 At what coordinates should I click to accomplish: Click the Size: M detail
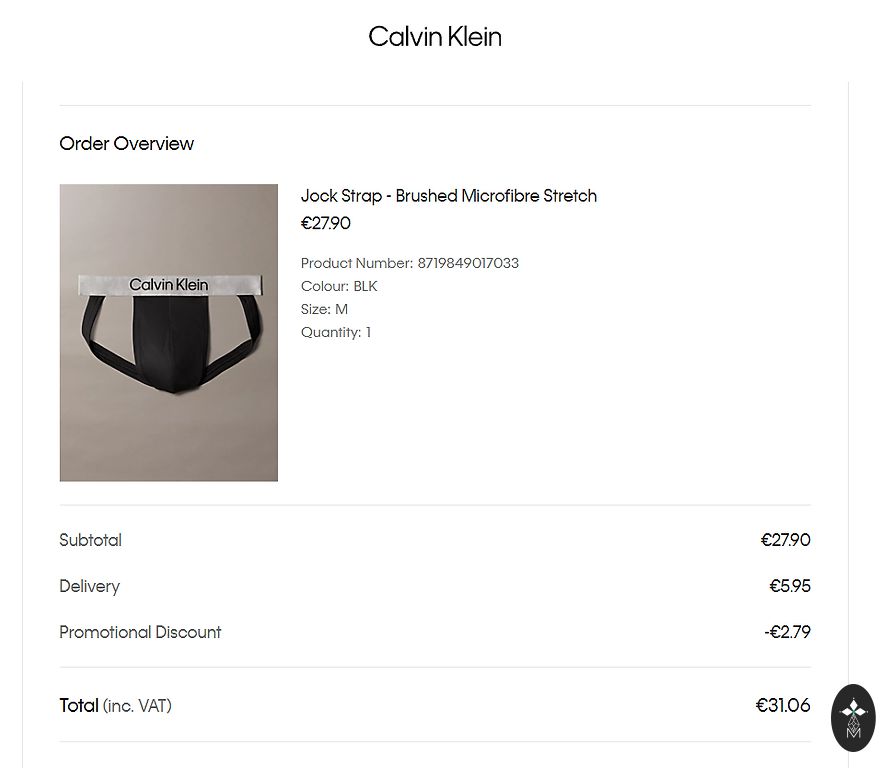324,310
